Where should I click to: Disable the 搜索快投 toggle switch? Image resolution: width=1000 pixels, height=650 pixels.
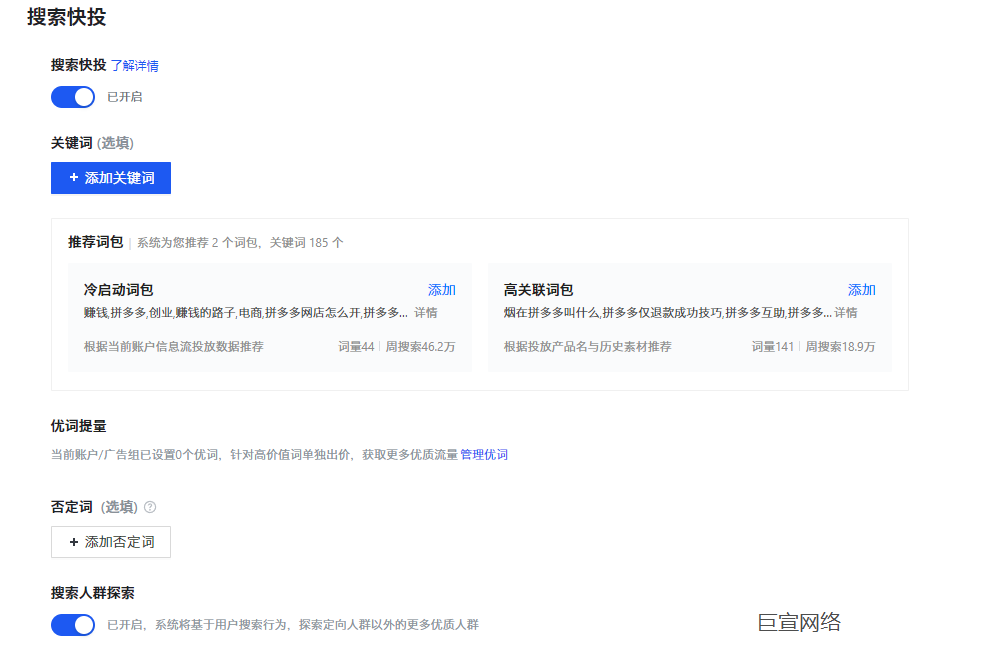[72, 96]
